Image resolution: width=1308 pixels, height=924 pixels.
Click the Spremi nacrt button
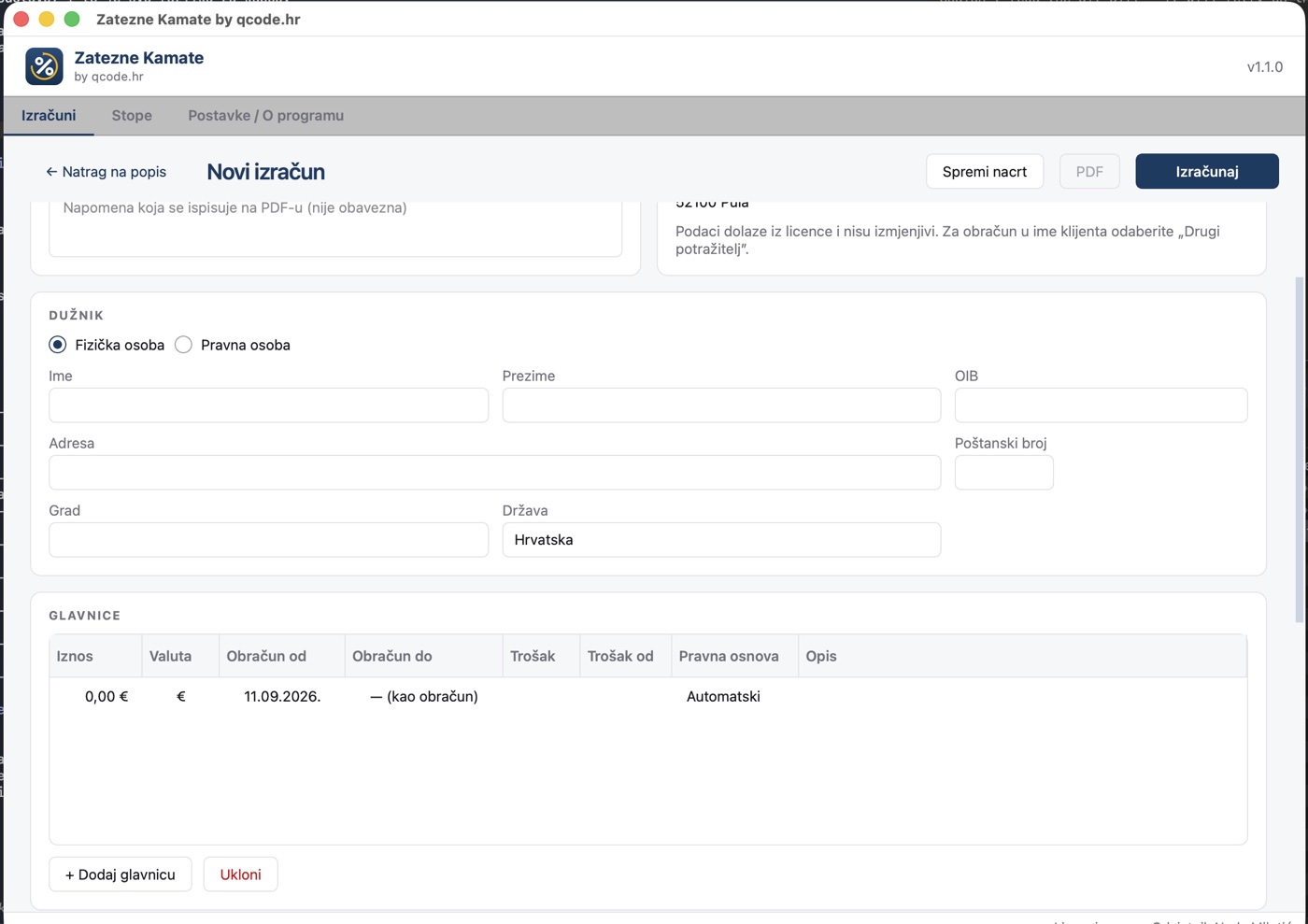pyautogui.click(x=985, y=171)
